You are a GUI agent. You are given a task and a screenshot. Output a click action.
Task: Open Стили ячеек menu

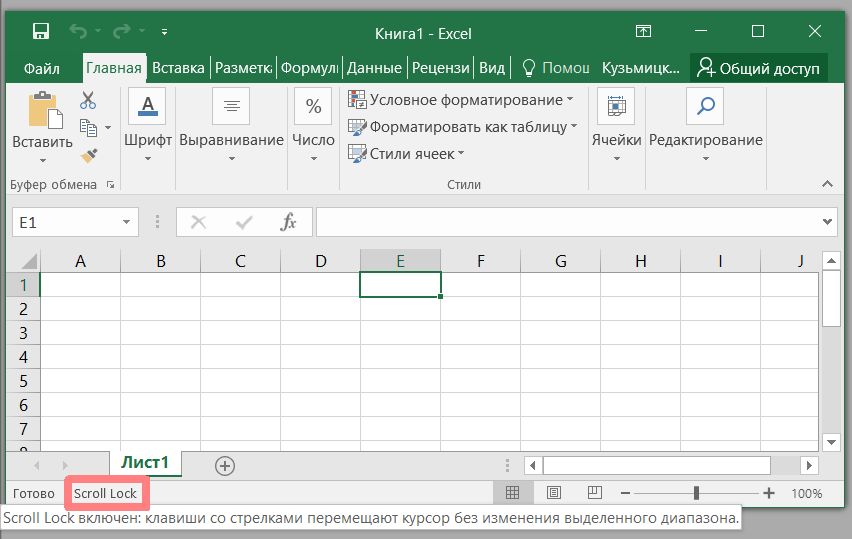click(x=406, y=154)
